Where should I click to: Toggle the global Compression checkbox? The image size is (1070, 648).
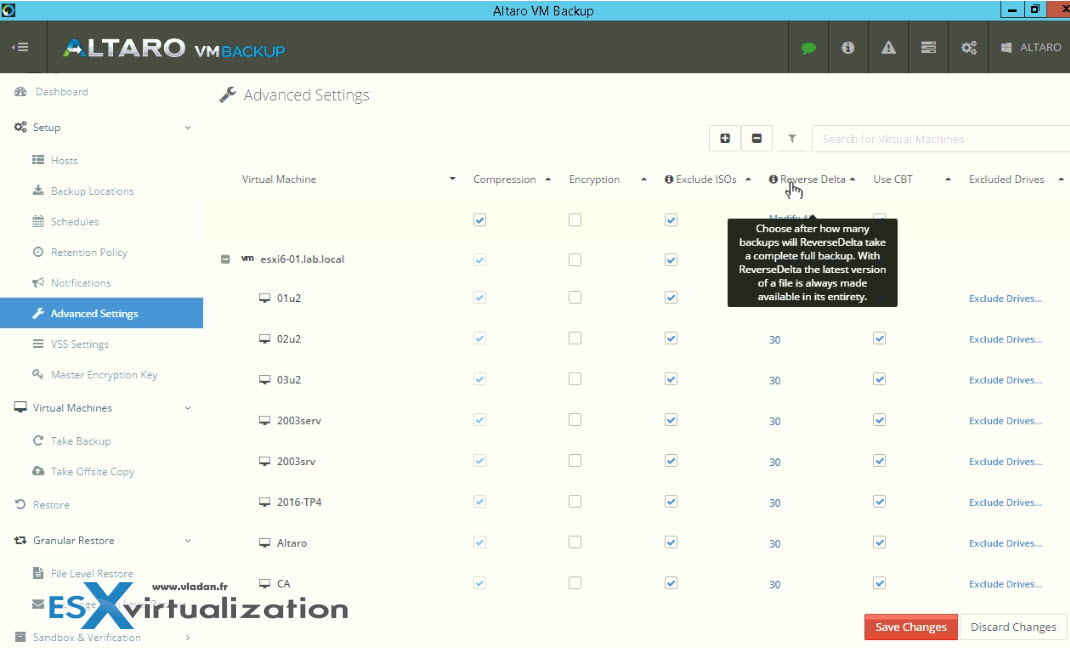click(x=480, y=220)
